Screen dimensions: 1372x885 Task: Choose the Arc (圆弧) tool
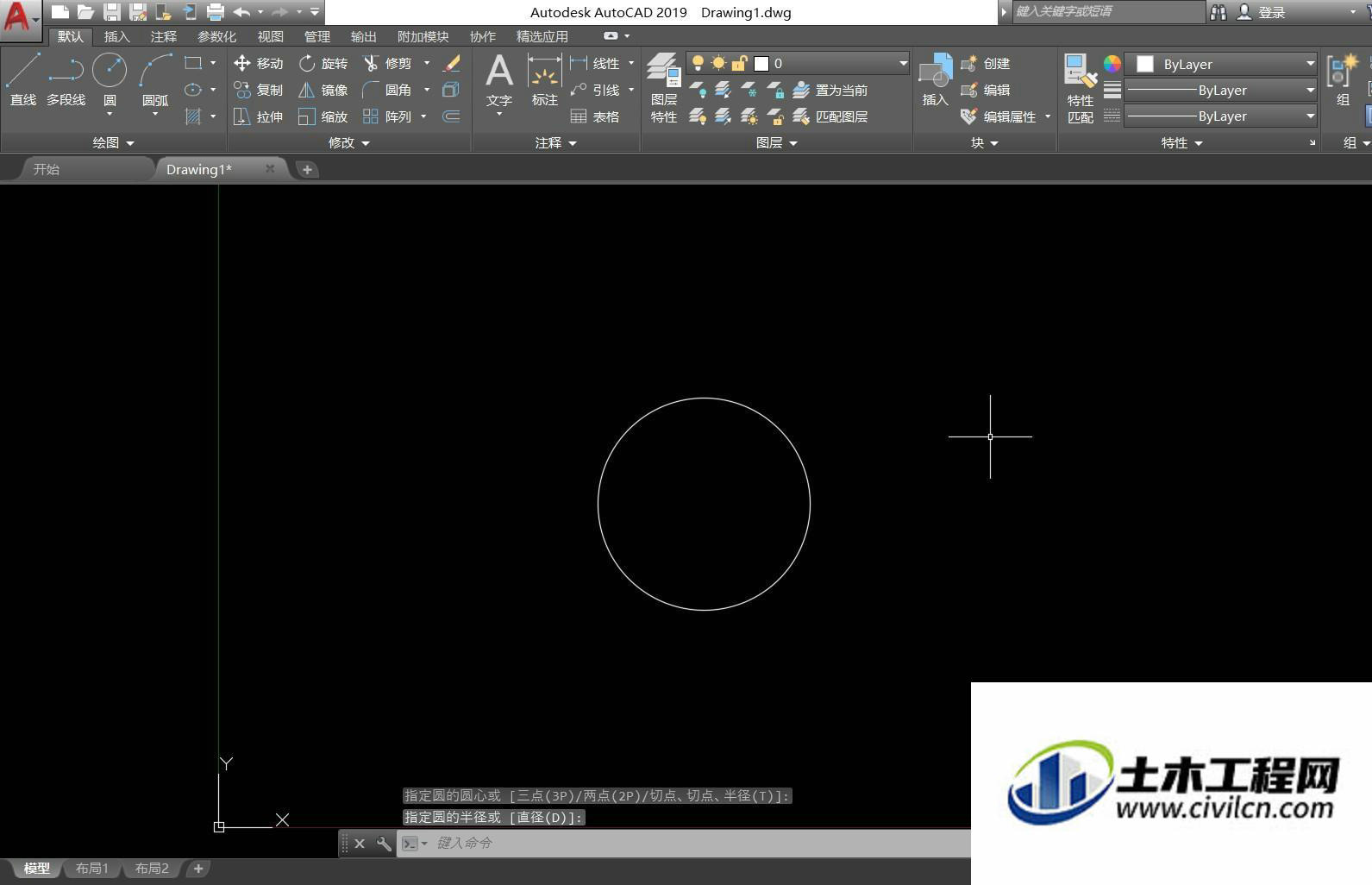click(x=155, y=79)
